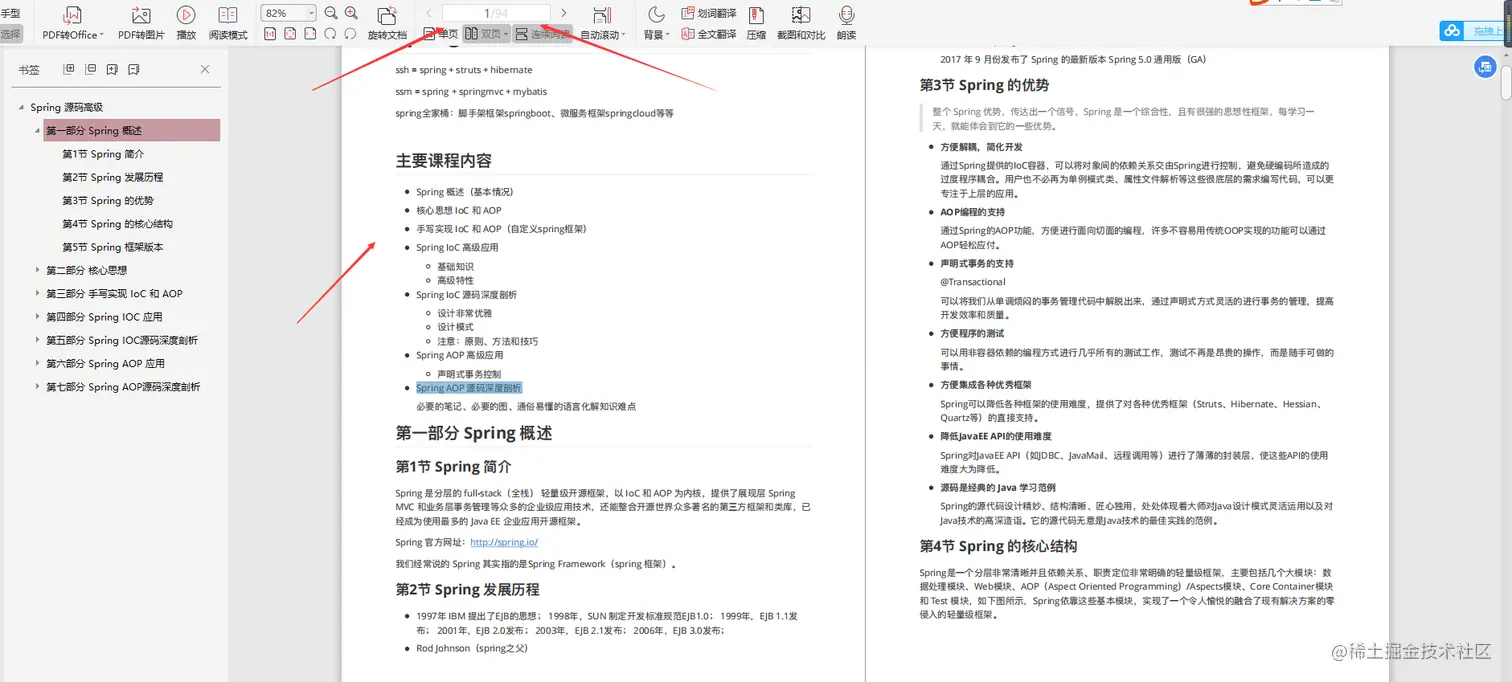This screenshot has height=682, width=1512.
Task: Go to the next page arrow
Action: click(x=564, y=13)
